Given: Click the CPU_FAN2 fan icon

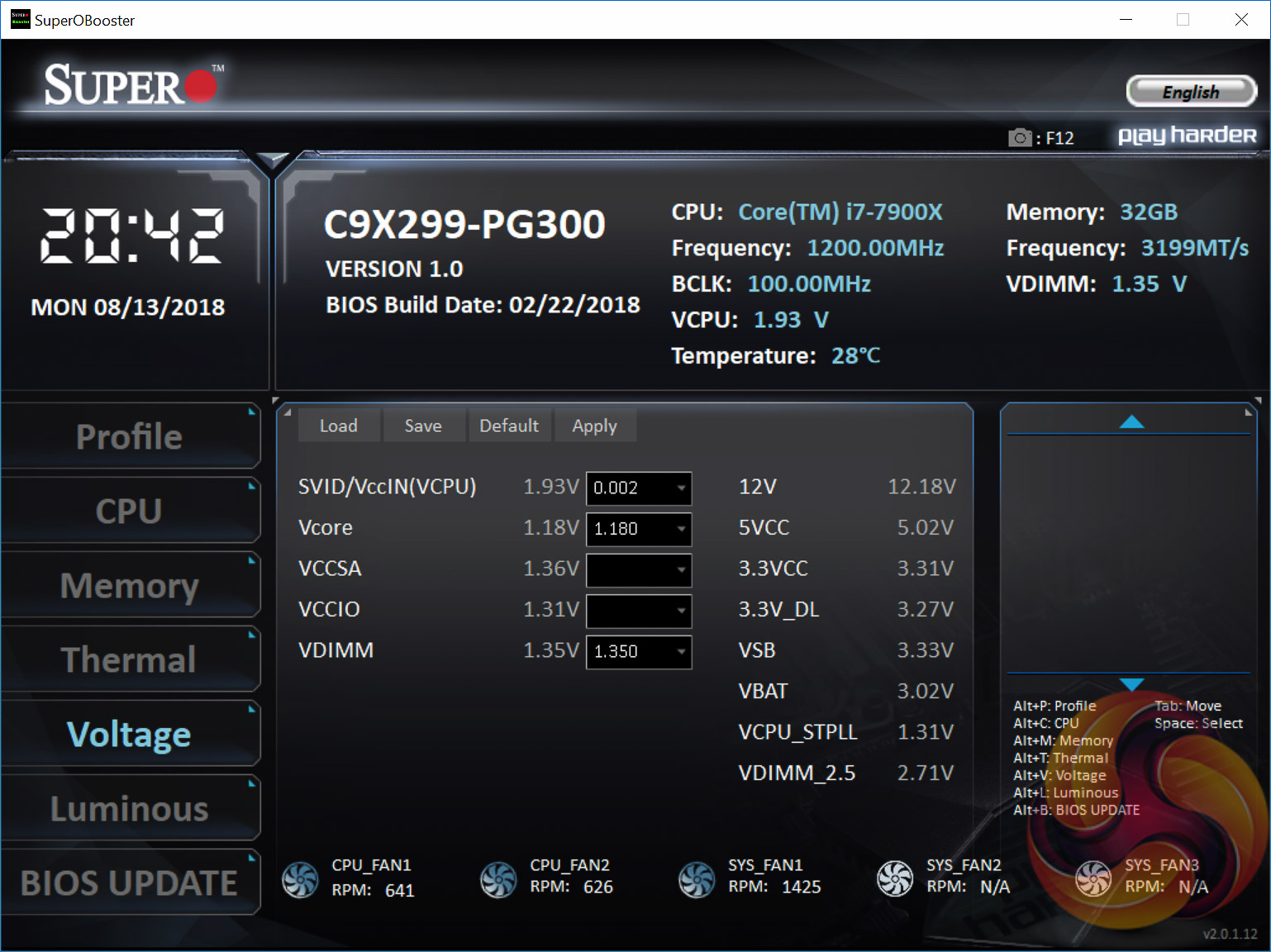Looking at the screenshot, I should coord(498,879).
